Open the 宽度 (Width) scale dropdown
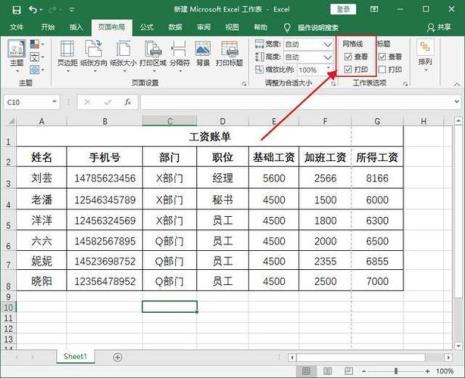 point(327,44)
